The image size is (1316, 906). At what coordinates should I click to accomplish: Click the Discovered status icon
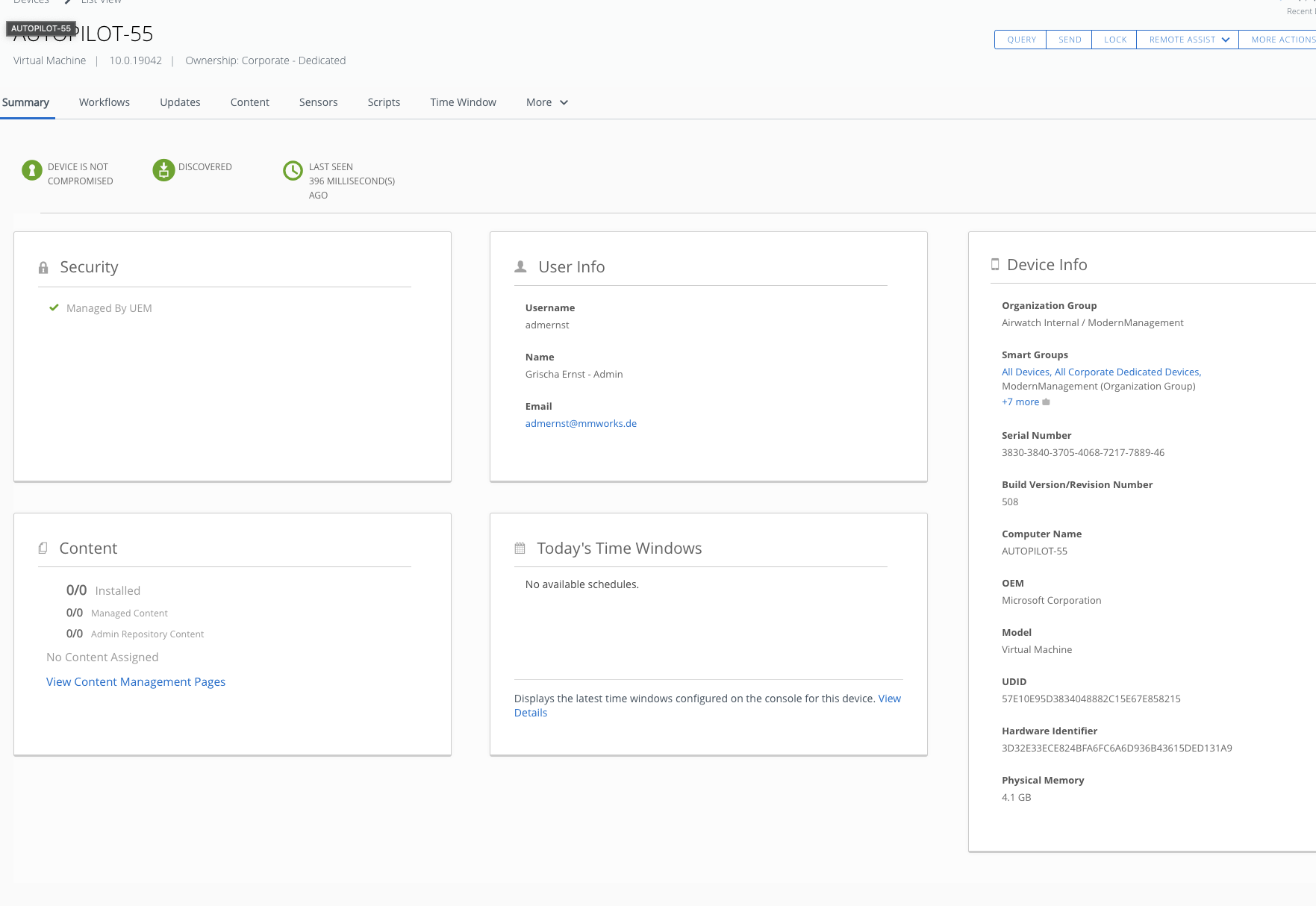(x=163, y=170)
